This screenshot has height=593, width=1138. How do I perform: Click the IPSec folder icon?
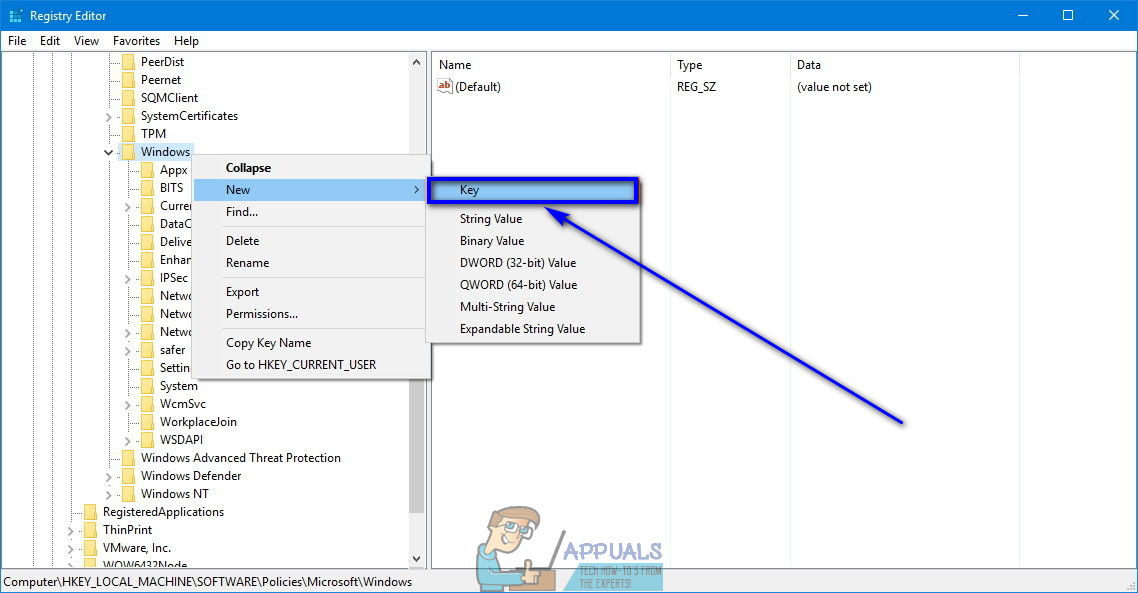tap(147, 278)
